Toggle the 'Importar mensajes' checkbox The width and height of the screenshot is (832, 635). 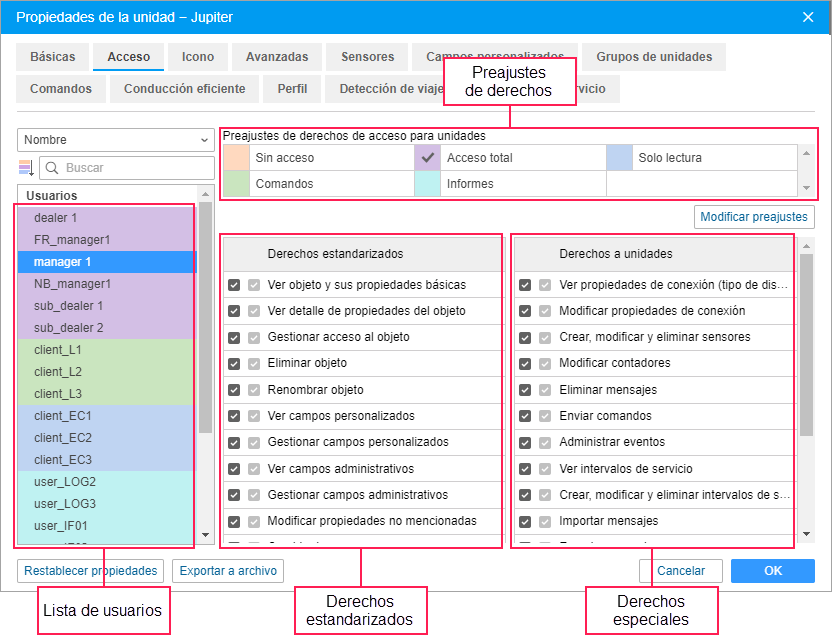(x=525, y=521)
